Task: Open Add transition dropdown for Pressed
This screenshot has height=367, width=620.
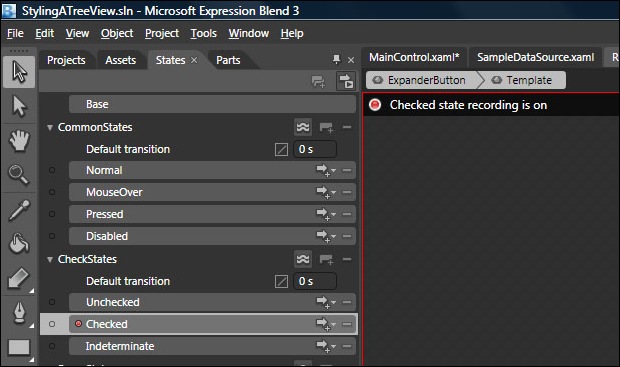Action: [x=326, y=214]
